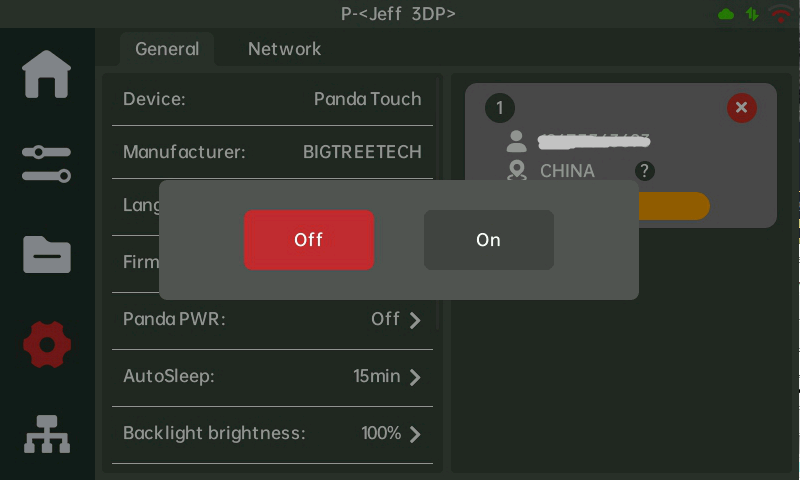Click the green data transfer arrows icon
Viewport: 800px width, 480px height.
(x=752, y=14)
